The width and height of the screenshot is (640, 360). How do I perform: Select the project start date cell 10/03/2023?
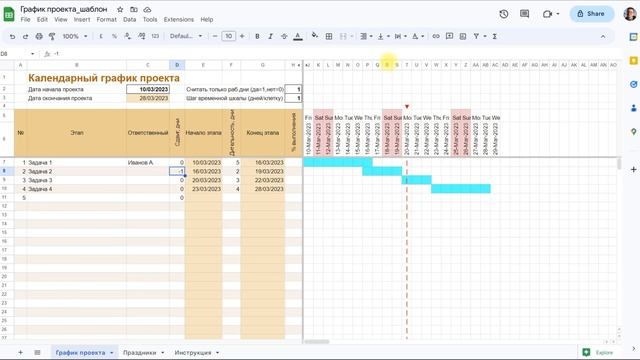[x=148, y=89]
